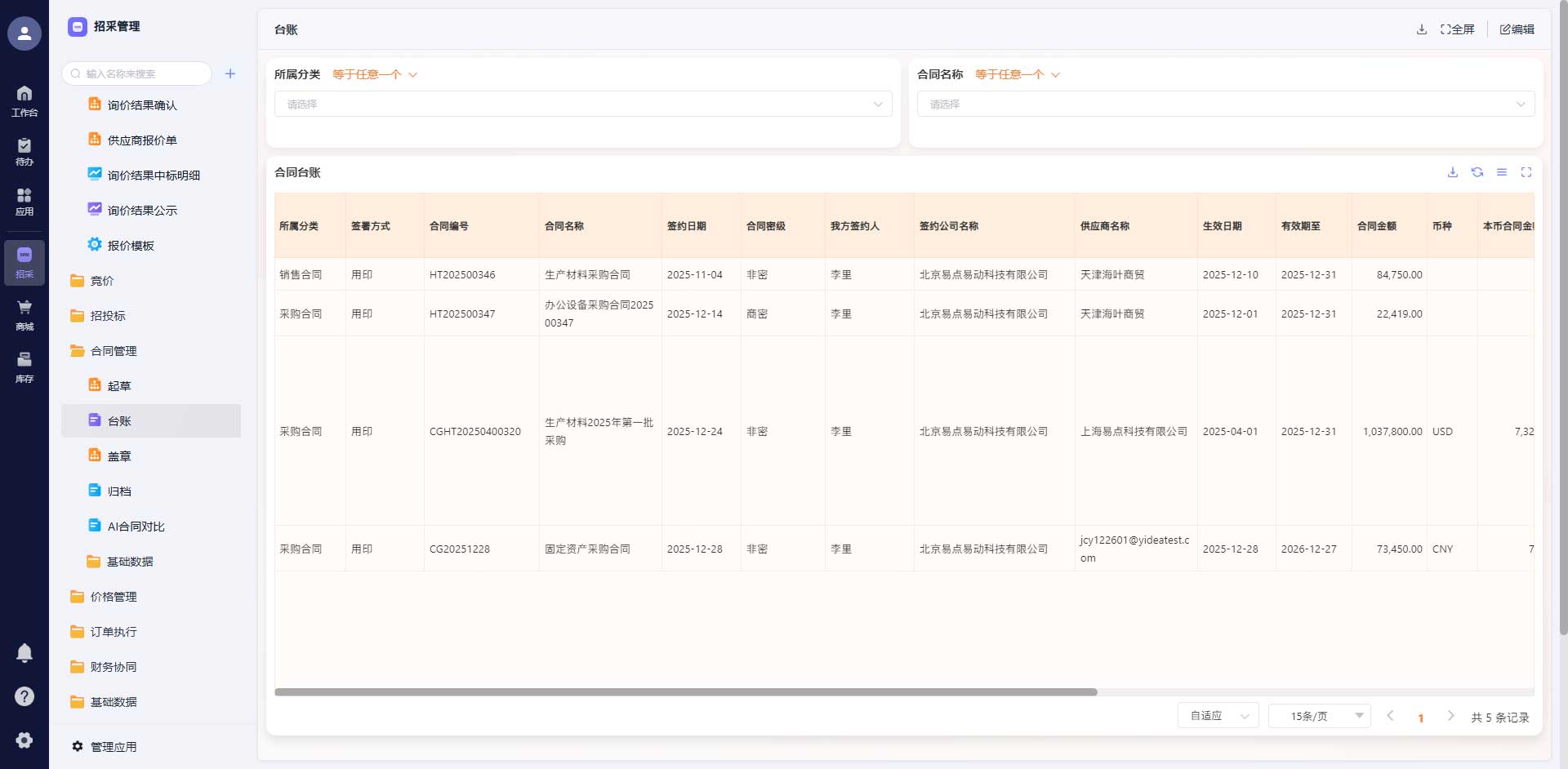Select the 台账 menu item
This screenshot has width=1568, height=769.
tap(151, 421)
